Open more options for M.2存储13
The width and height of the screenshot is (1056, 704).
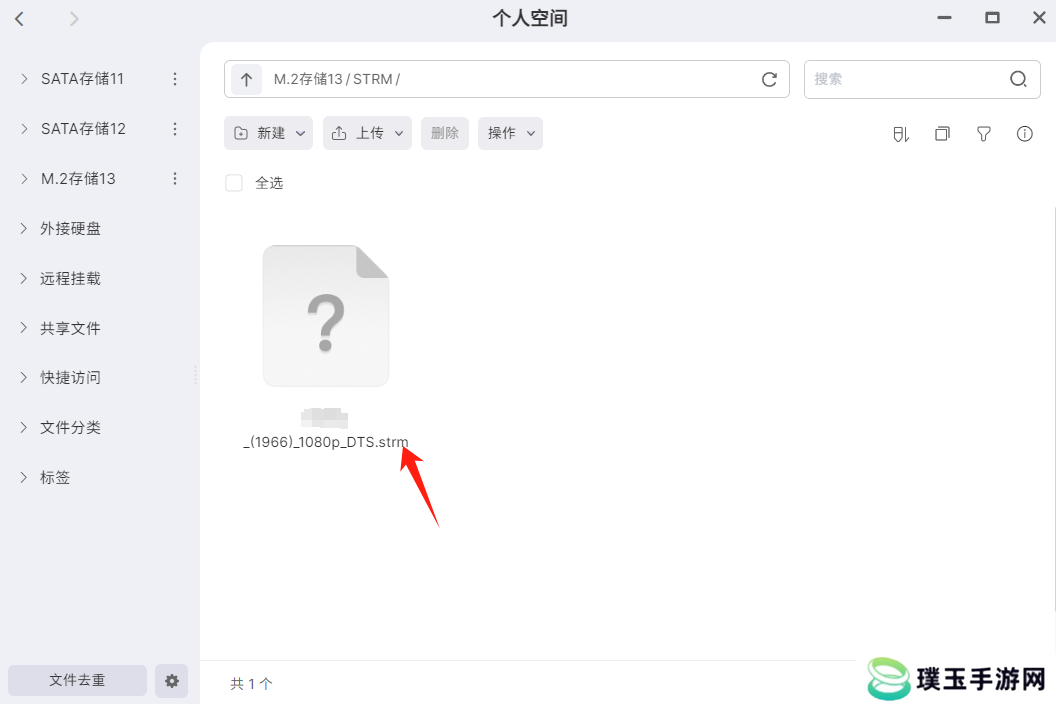(175, 179)
